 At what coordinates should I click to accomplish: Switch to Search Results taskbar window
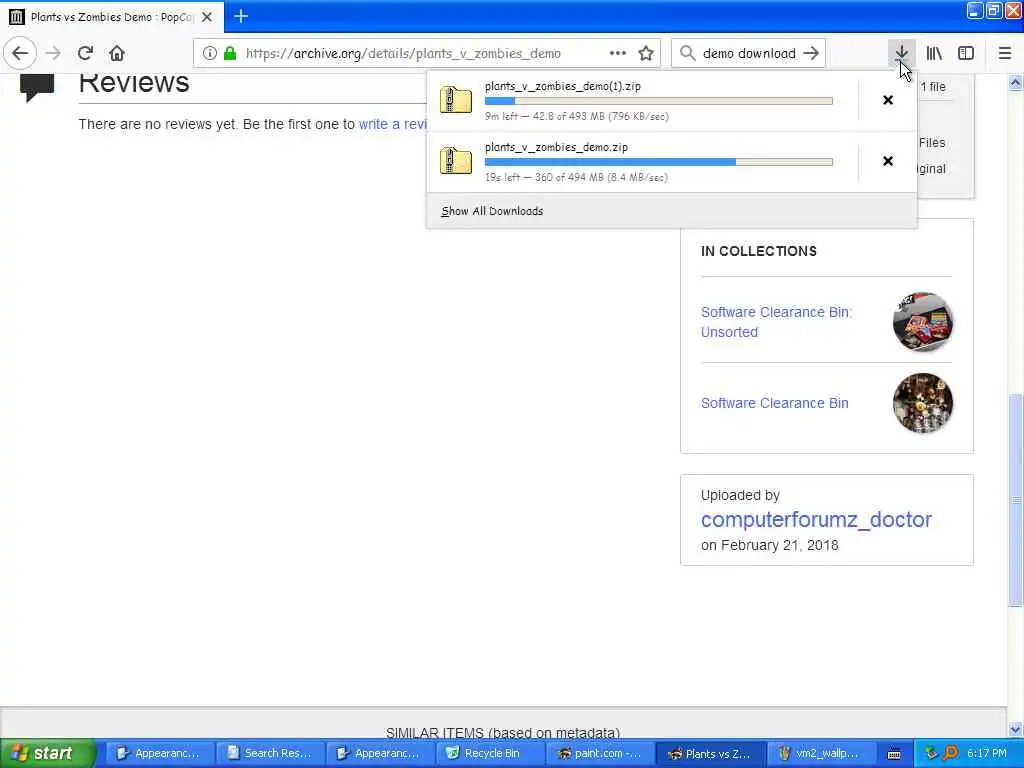point(269,753)
